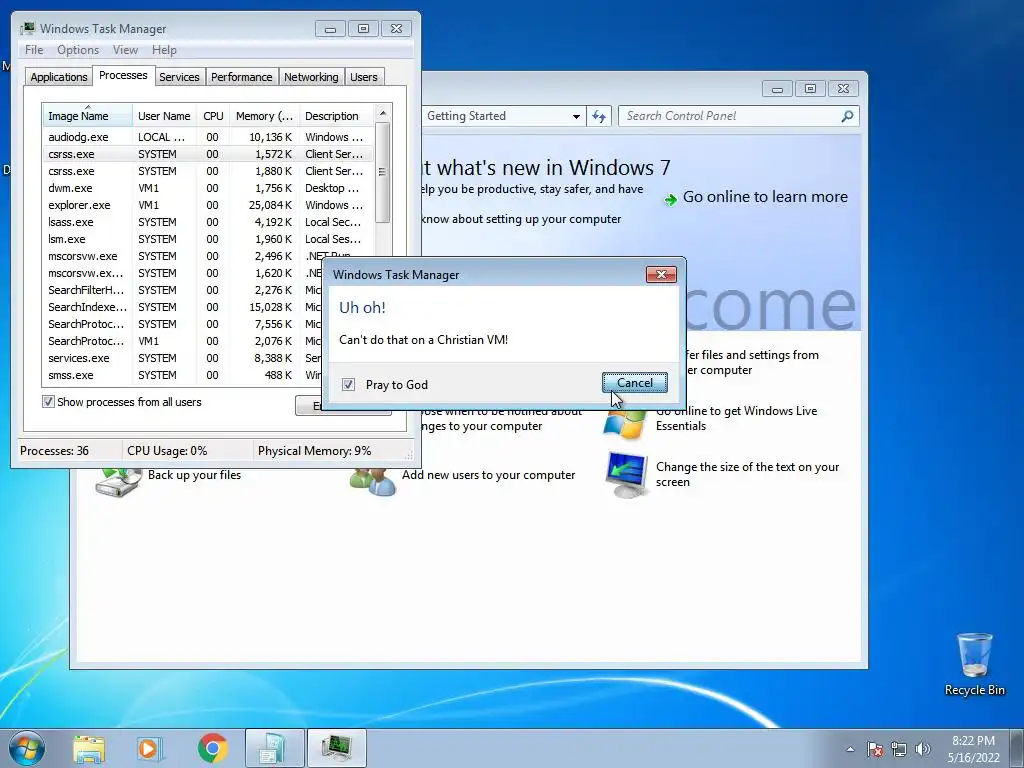Sort processes by User Name column
This screenshot has width=1024, height=768.
point(164,116)
